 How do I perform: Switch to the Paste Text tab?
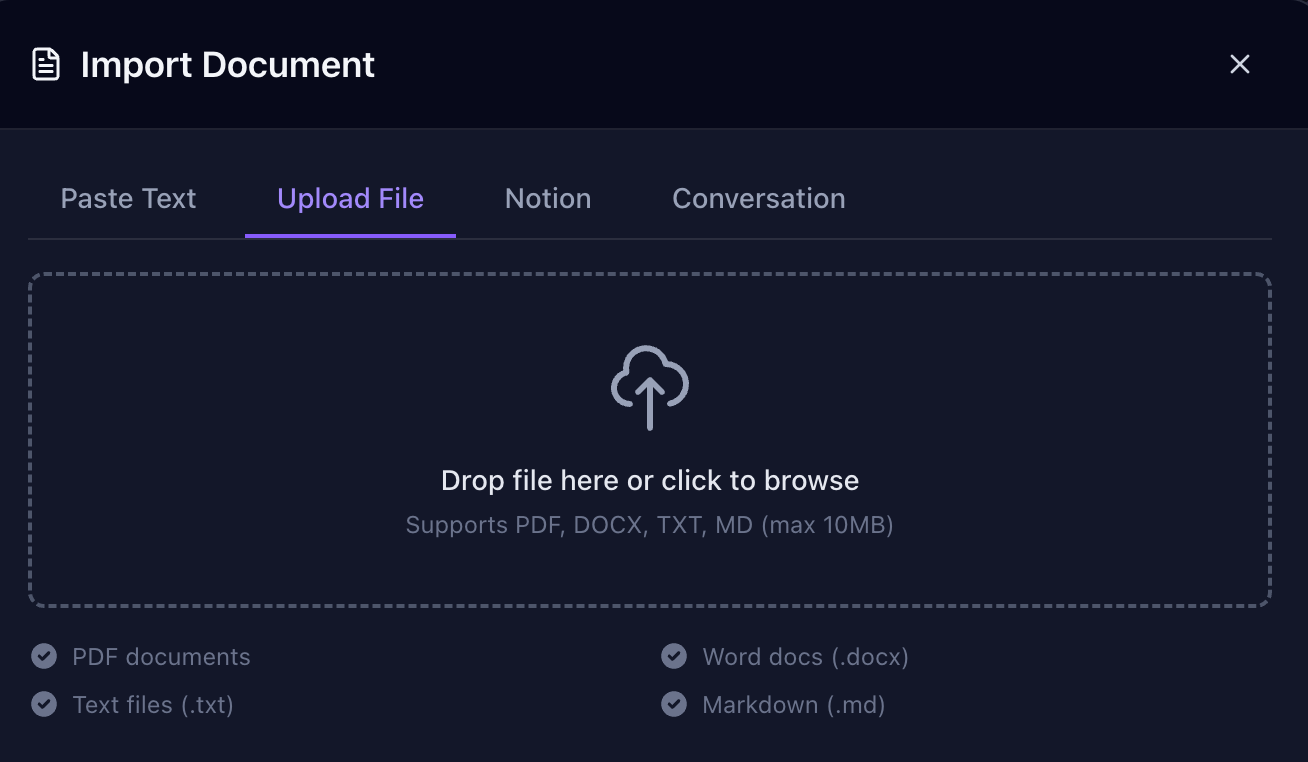click(x=127, y=198)
